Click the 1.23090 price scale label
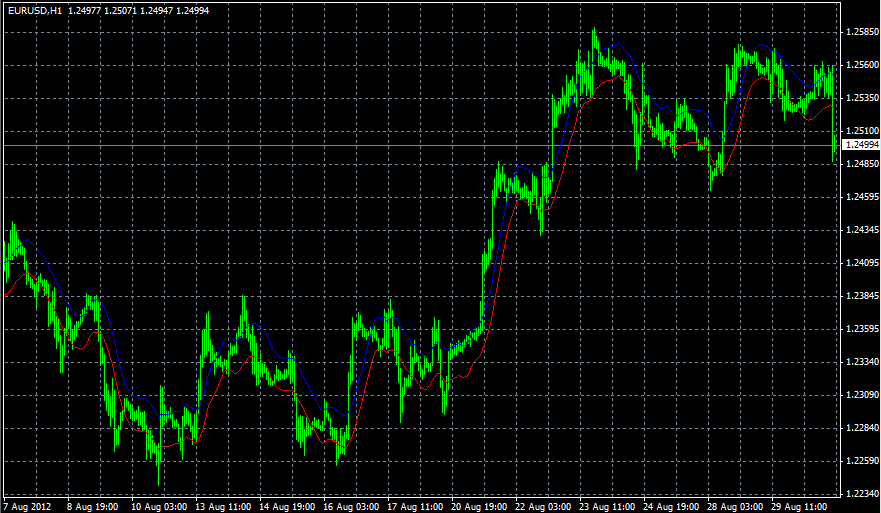This screenshot has height=513, width=881. click(862, 395)
